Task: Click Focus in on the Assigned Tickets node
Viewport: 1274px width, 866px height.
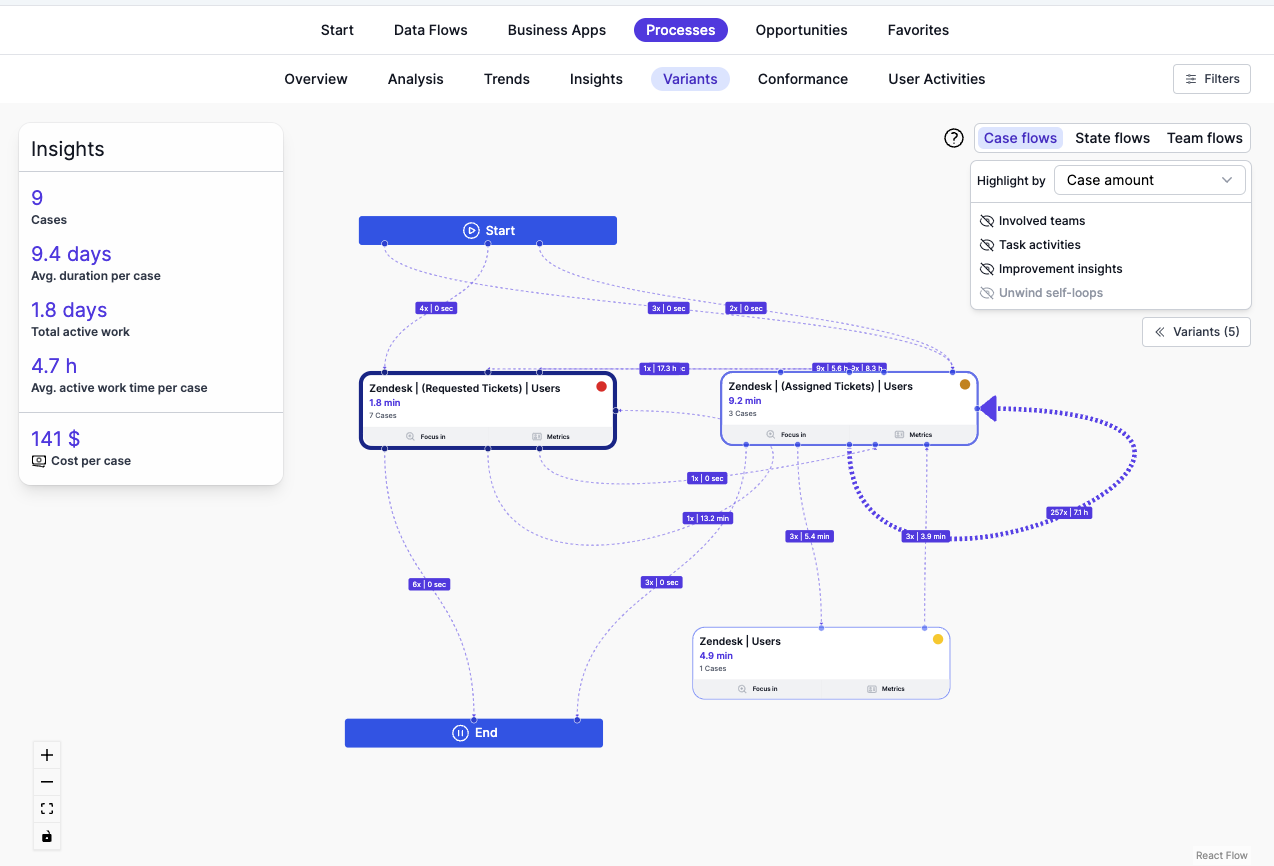Action: [789, 434]
